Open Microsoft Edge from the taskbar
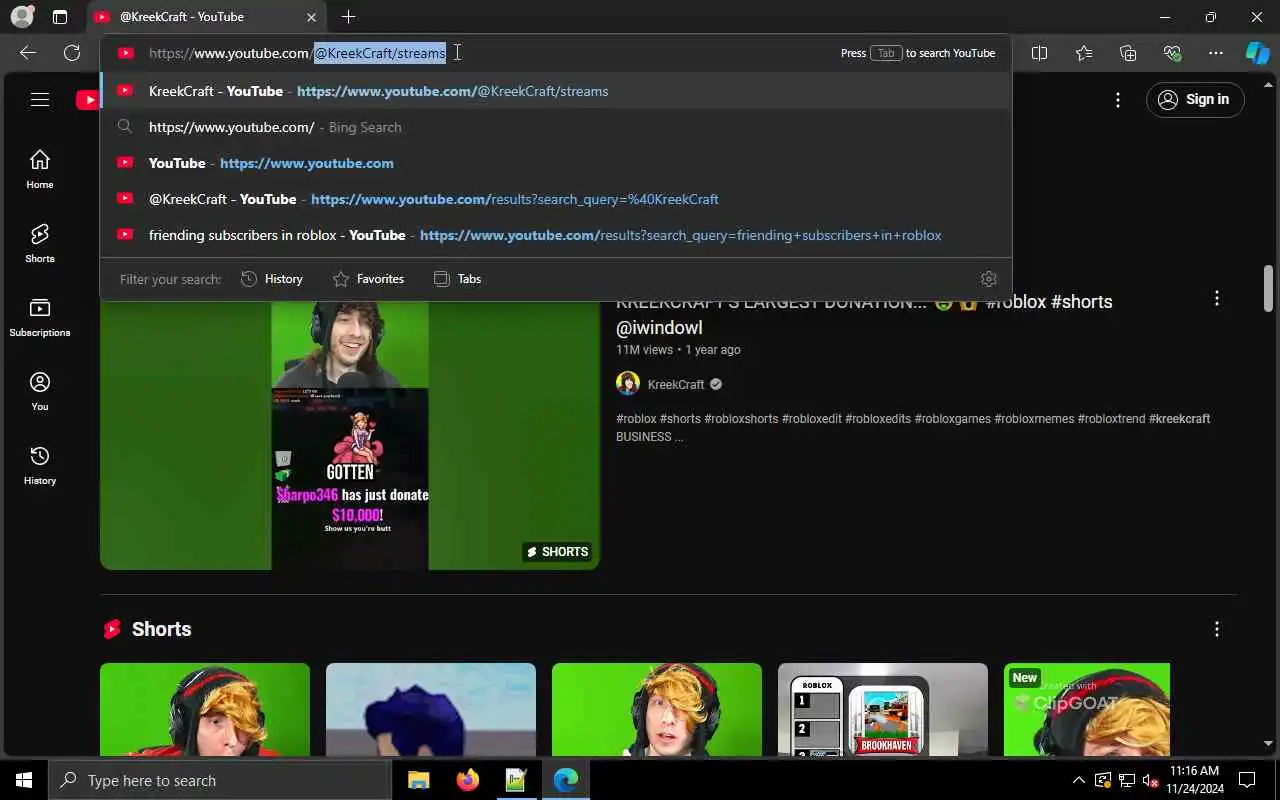Viewport: 1280px width, 800px height. pyautogui.click(x=565, y=780)
